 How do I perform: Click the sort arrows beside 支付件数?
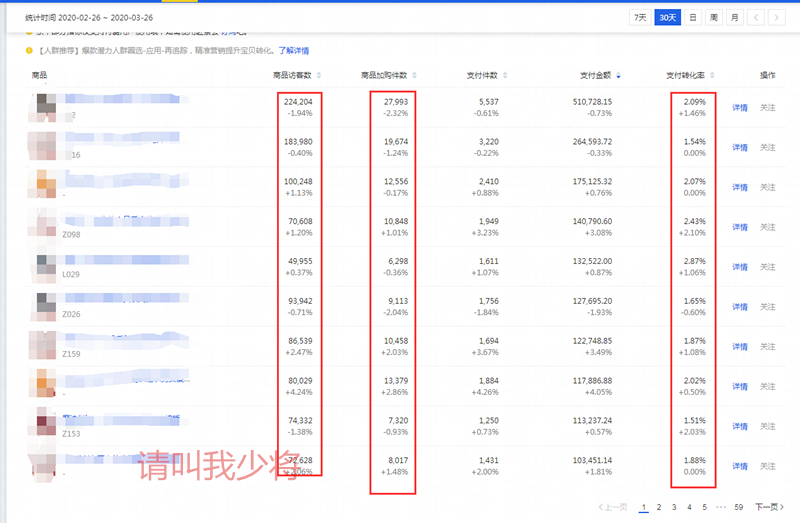point(504,76)
